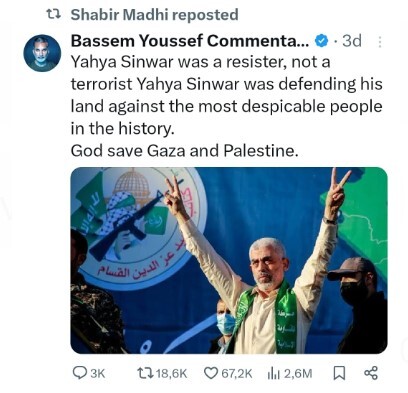Click the small repost icon beside Shabir Madhi
The width and height of the screenshot is (408, 393).
tap(53, 14)
